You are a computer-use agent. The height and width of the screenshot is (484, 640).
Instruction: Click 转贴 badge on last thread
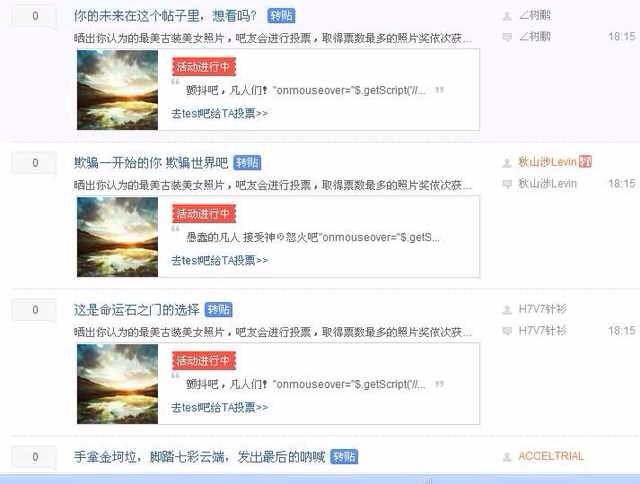tap(344, 457)
